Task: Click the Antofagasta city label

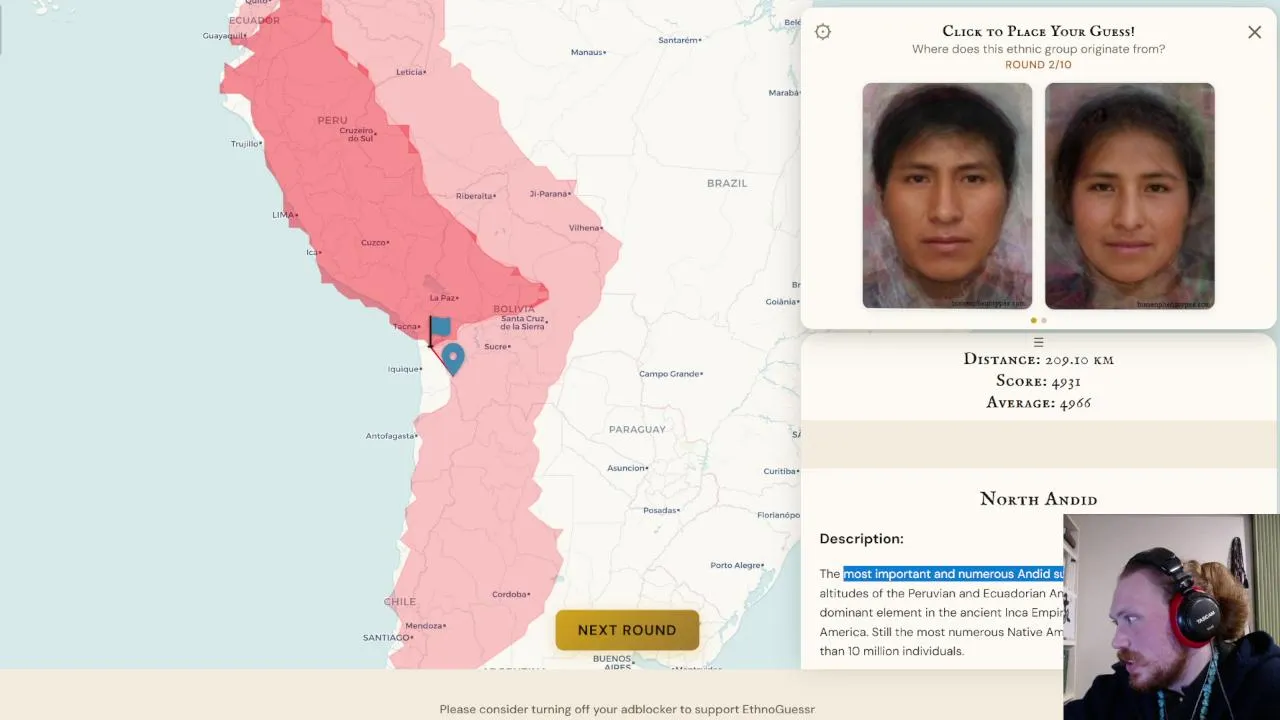Action: [390, 436]
